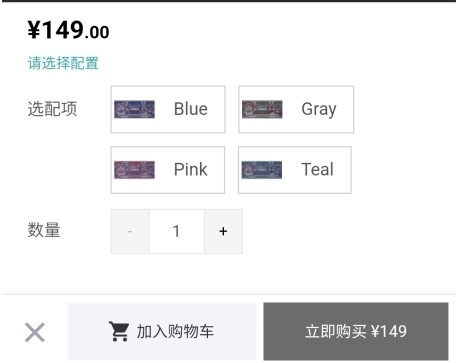Choose the Gray option label

[319, 109]
